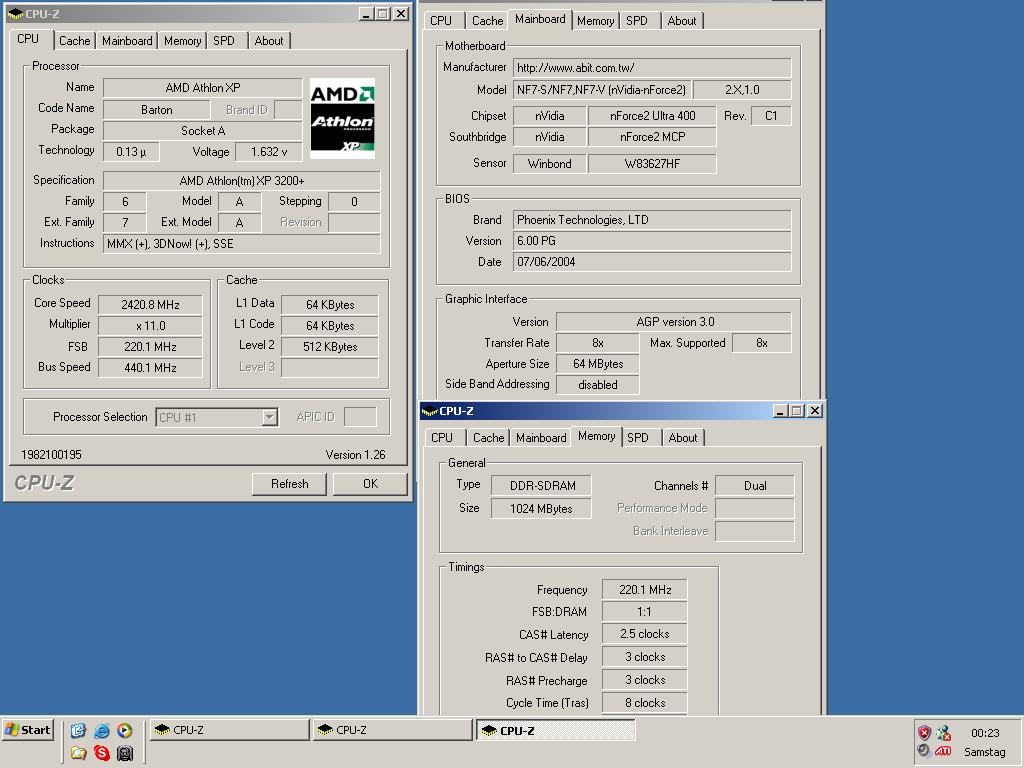Click the gray speaker-like tray icon
This screenshot has height=768, width=1024.
pos(923,751)
